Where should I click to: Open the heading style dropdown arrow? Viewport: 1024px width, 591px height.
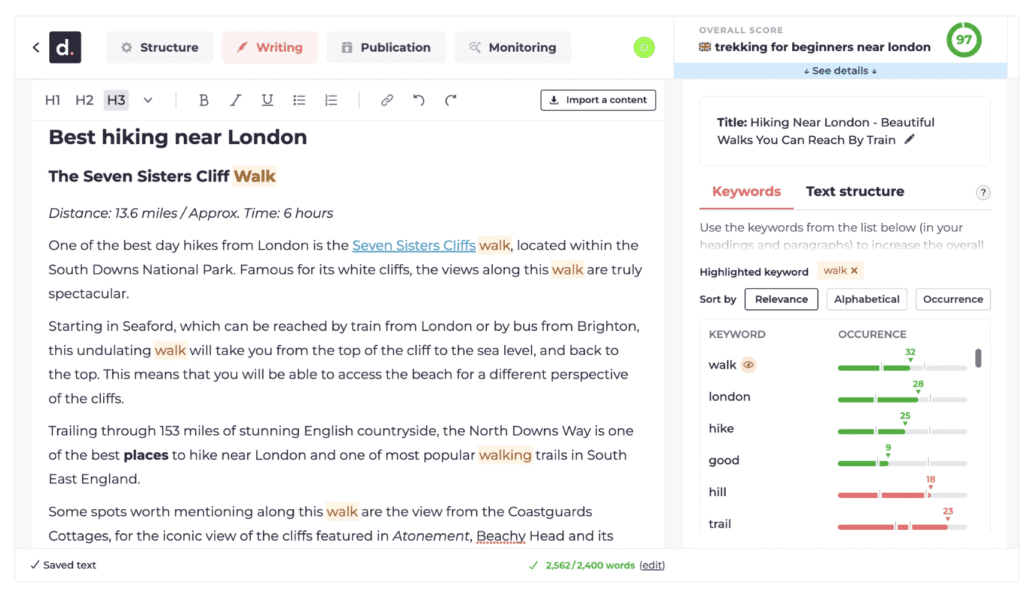(x=148, y=100)
